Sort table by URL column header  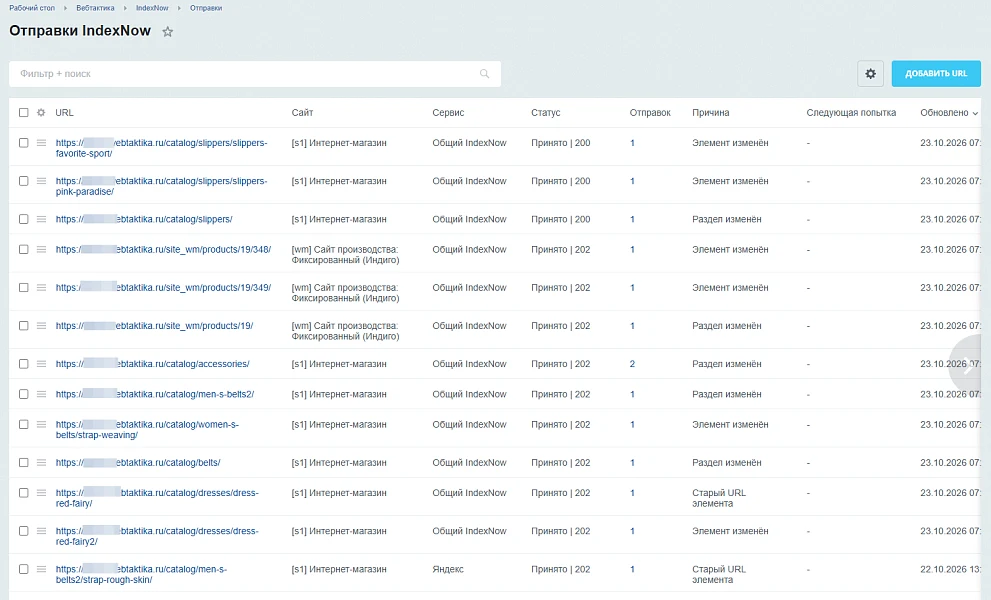pos(64,113)
